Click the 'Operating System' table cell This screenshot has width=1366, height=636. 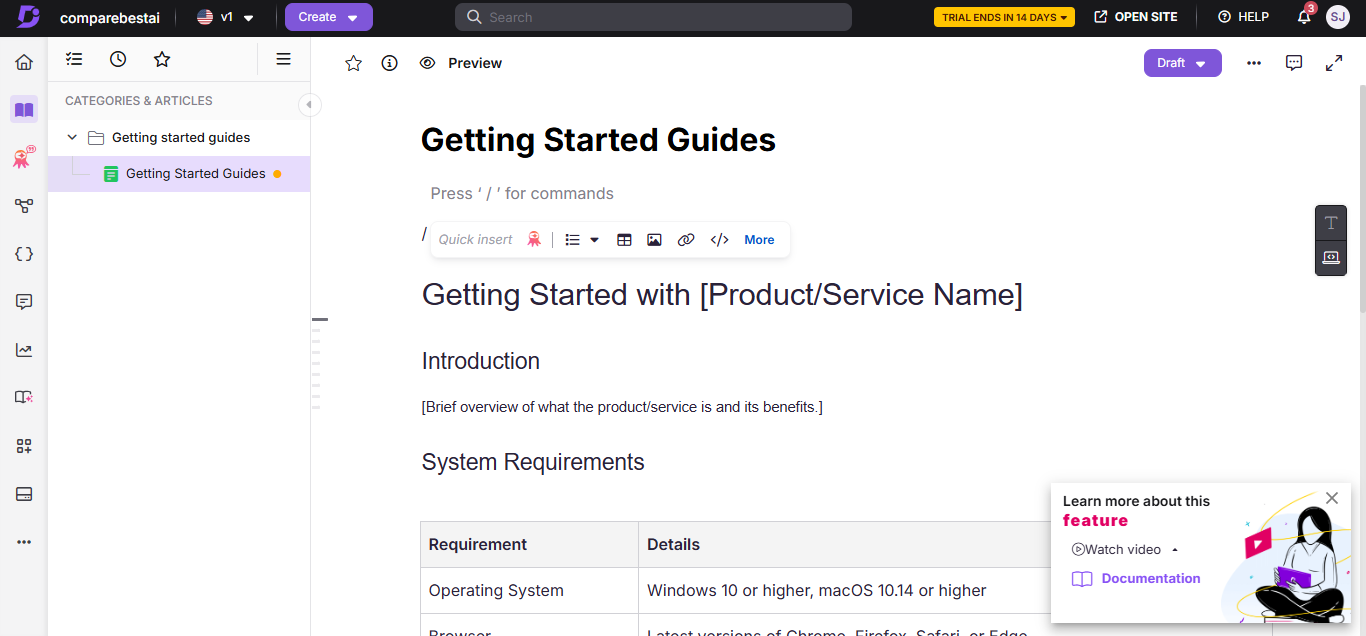tap(529, 591)
